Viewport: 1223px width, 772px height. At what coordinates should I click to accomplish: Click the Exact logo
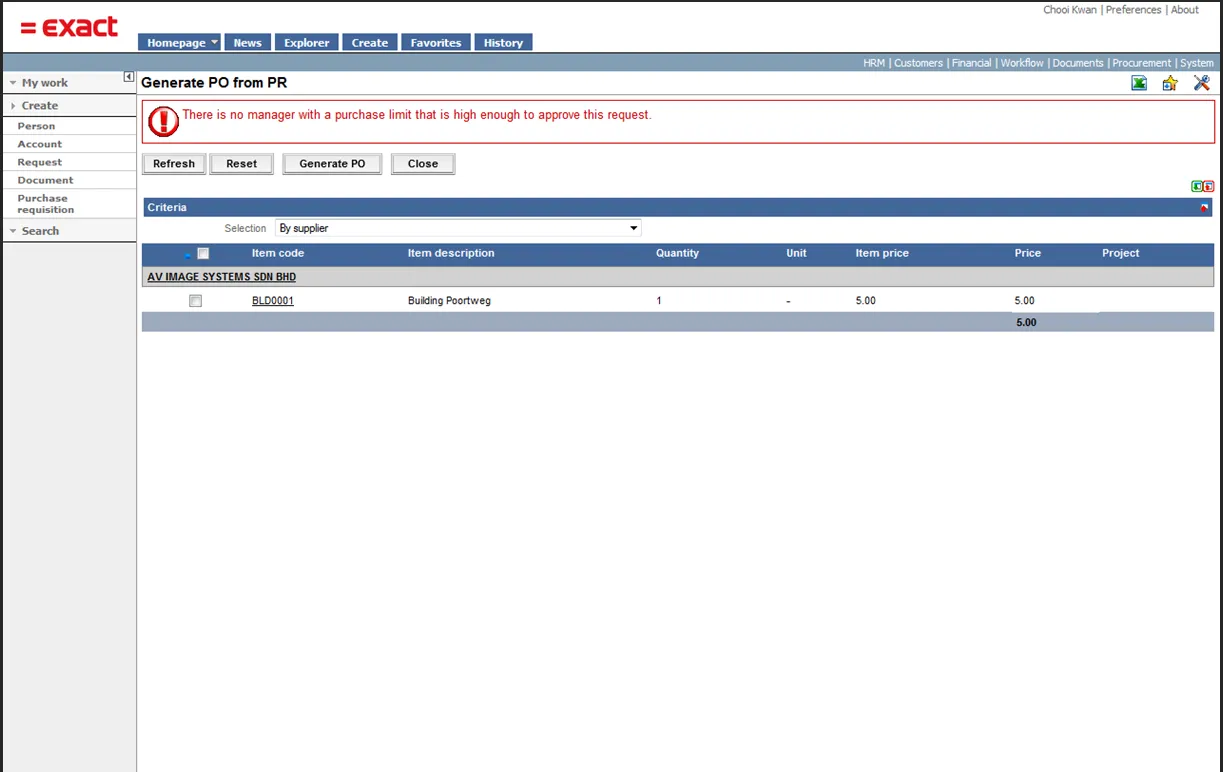(x=69, y=28)
